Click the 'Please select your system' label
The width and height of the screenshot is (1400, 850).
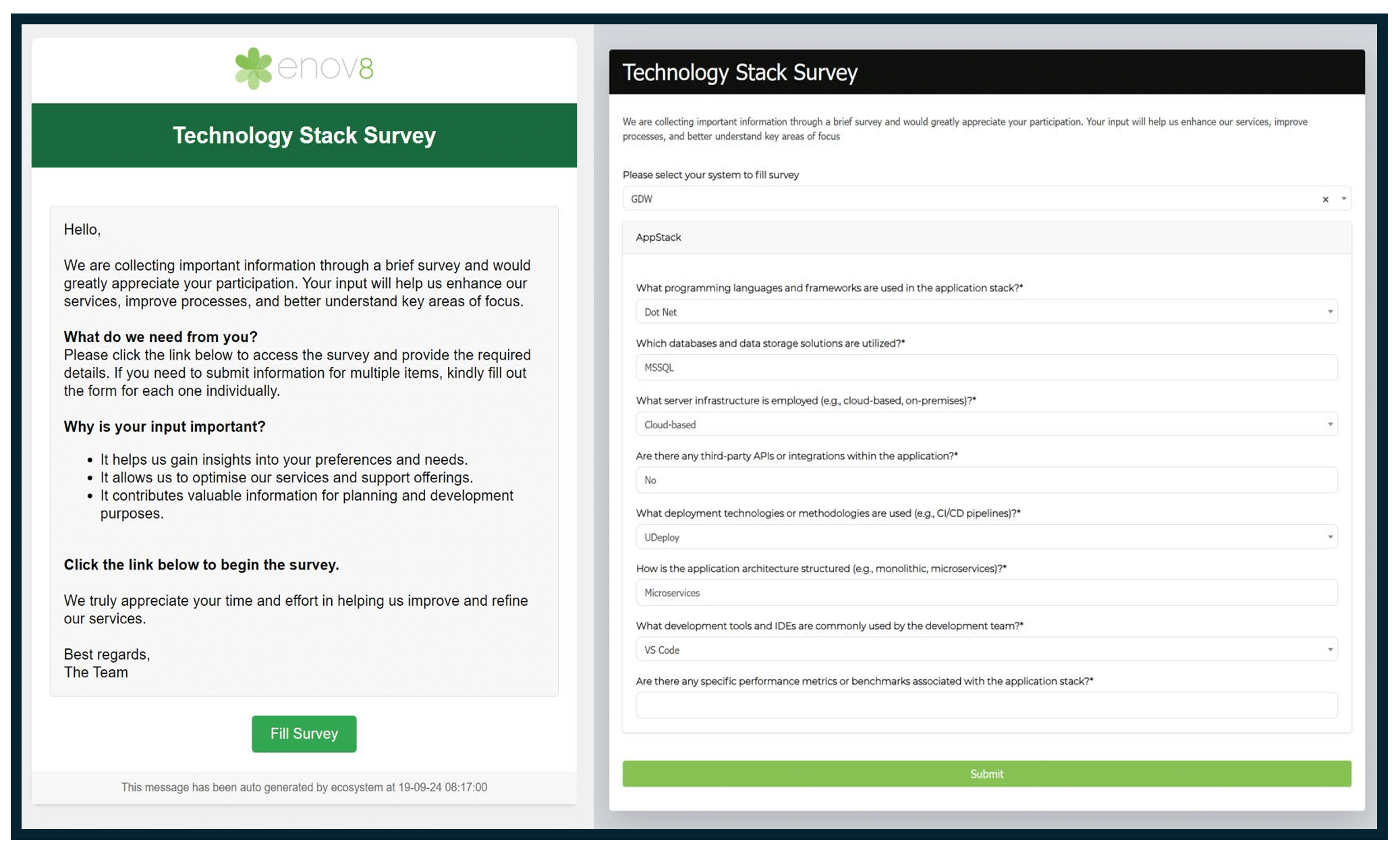(710, 175)
